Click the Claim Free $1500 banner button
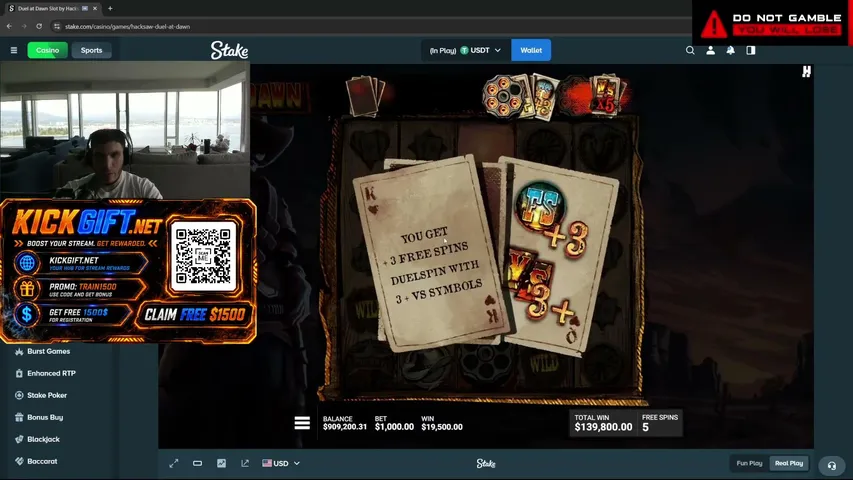 (x=194, y=315)
